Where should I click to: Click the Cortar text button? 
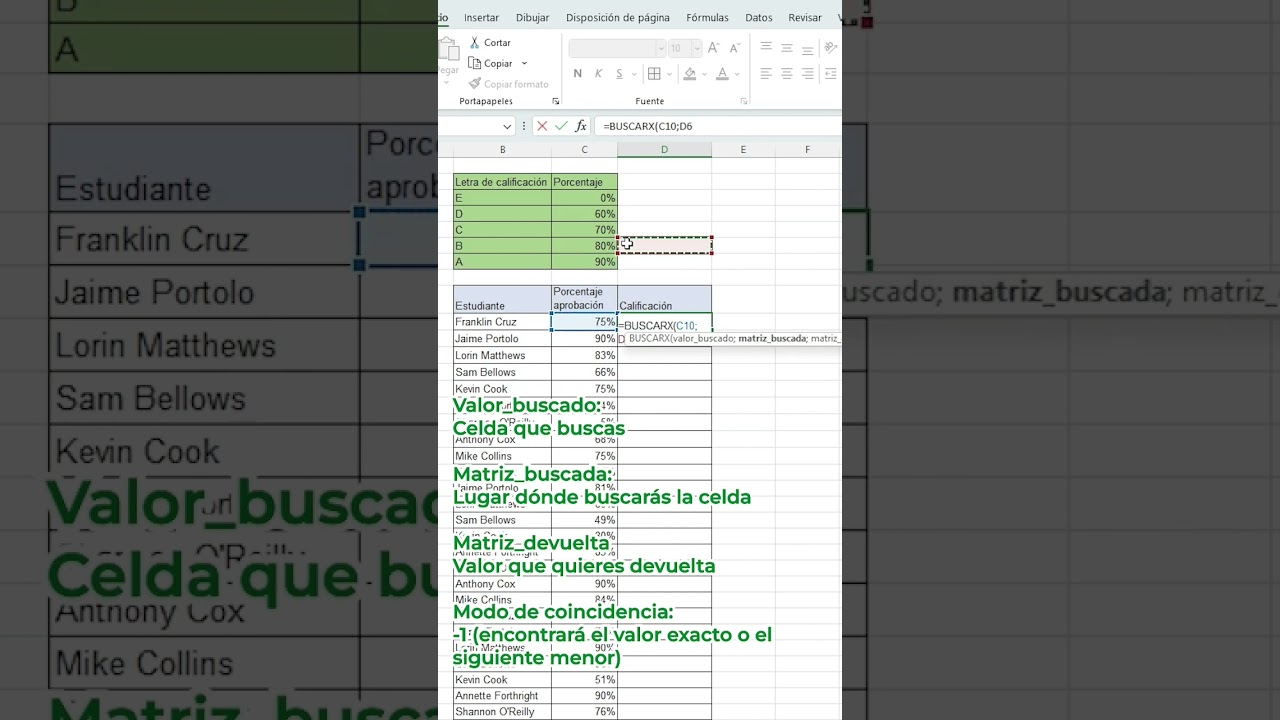tap(497, 43)
